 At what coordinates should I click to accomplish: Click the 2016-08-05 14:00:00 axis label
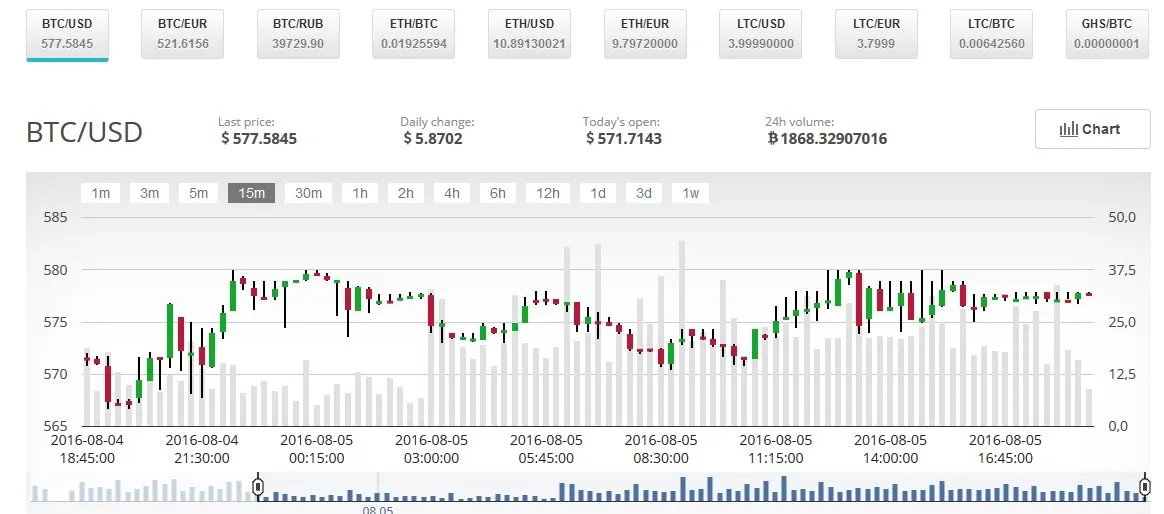[891, 449]
